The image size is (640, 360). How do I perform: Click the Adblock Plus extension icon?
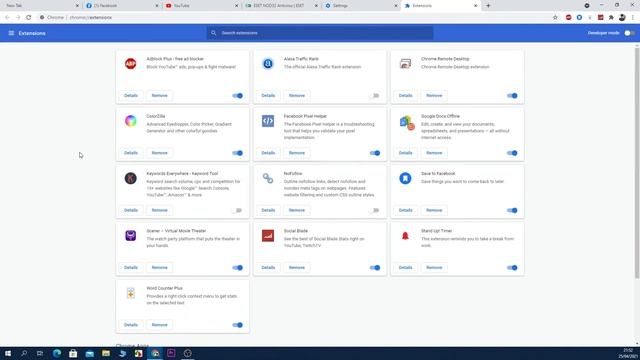pyautogui.click(x=131, y=64)
